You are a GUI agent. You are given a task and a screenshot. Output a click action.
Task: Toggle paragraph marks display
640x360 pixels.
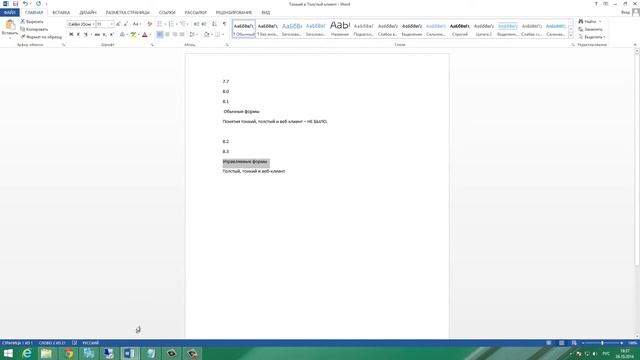(x=224, y=24)
